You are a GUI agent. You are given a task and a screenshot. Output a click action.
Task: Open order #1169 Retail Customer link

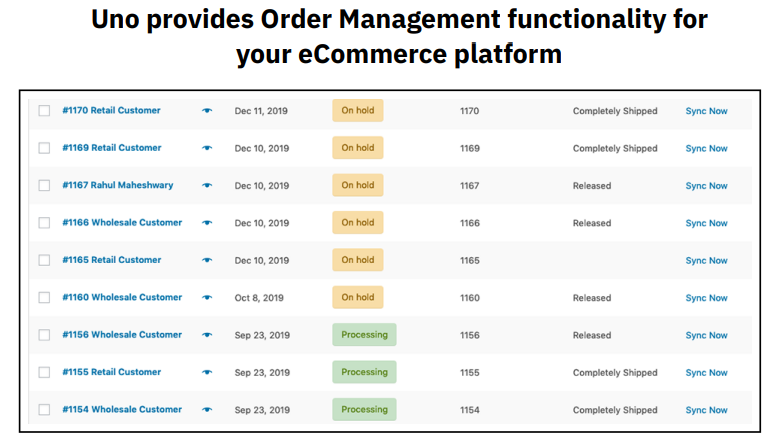coord(111,148)
